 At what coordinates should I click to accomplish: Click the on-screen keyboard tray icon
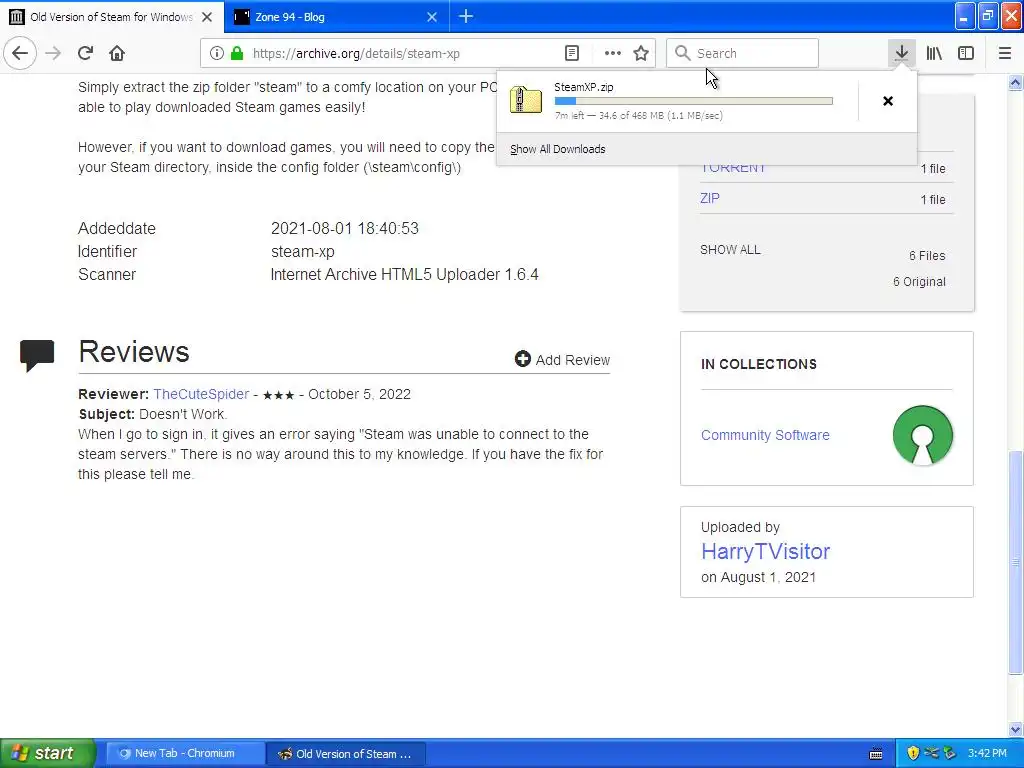coord(876,754)
